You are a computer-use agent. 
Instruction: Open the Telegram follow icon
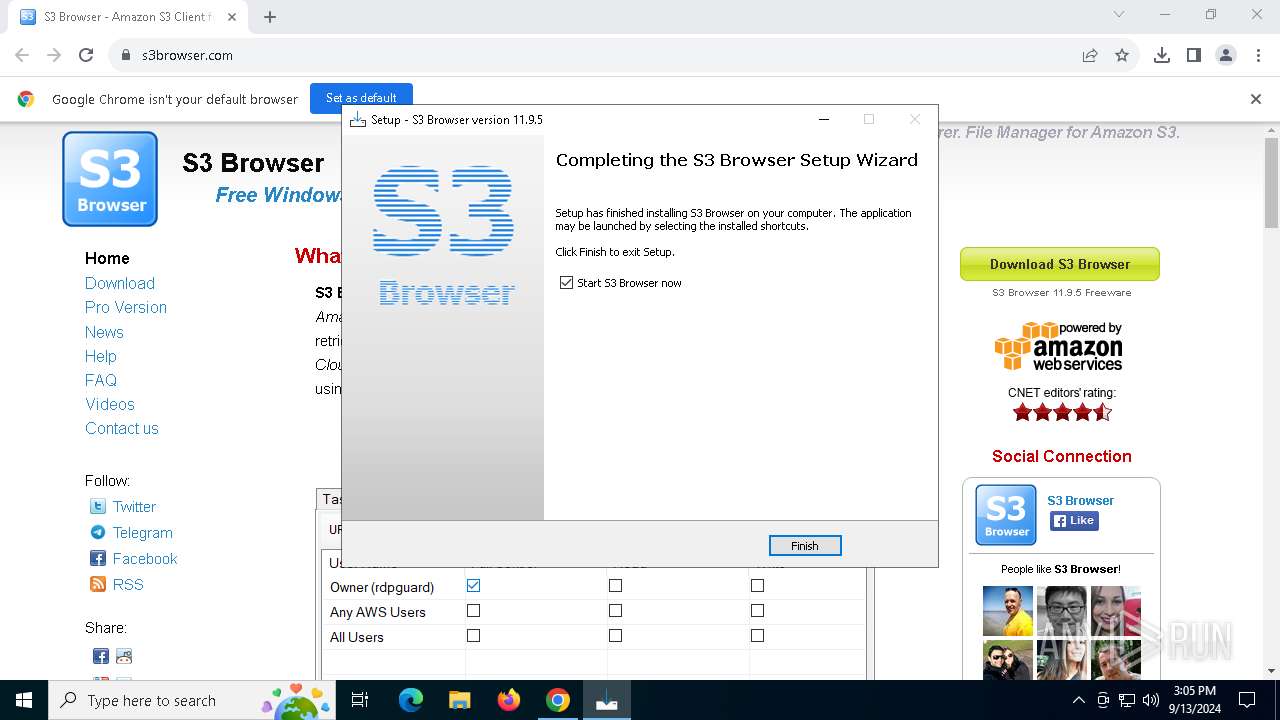(98, 533)
